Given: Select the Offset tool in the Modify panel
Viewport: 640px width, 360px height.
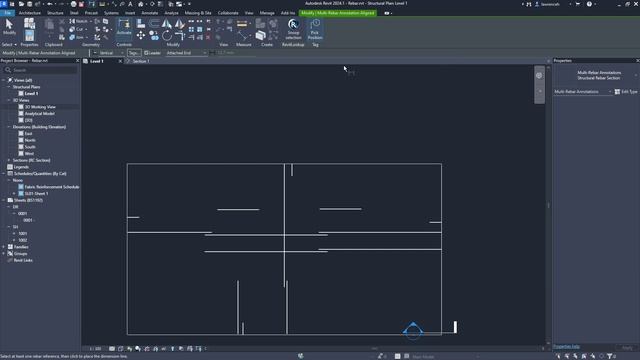Looking at the screenshot, I should pyautogui.click(x=154, y=23).
